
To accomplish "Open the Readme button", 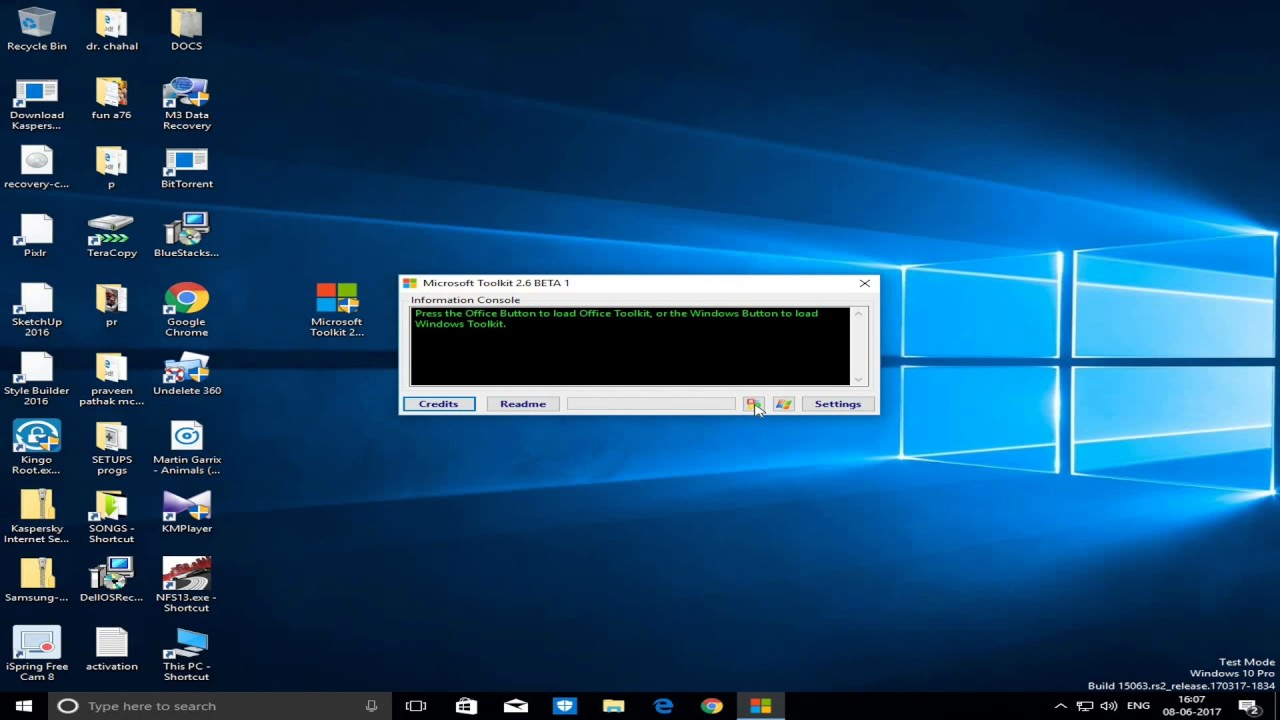I will (523, 404).
